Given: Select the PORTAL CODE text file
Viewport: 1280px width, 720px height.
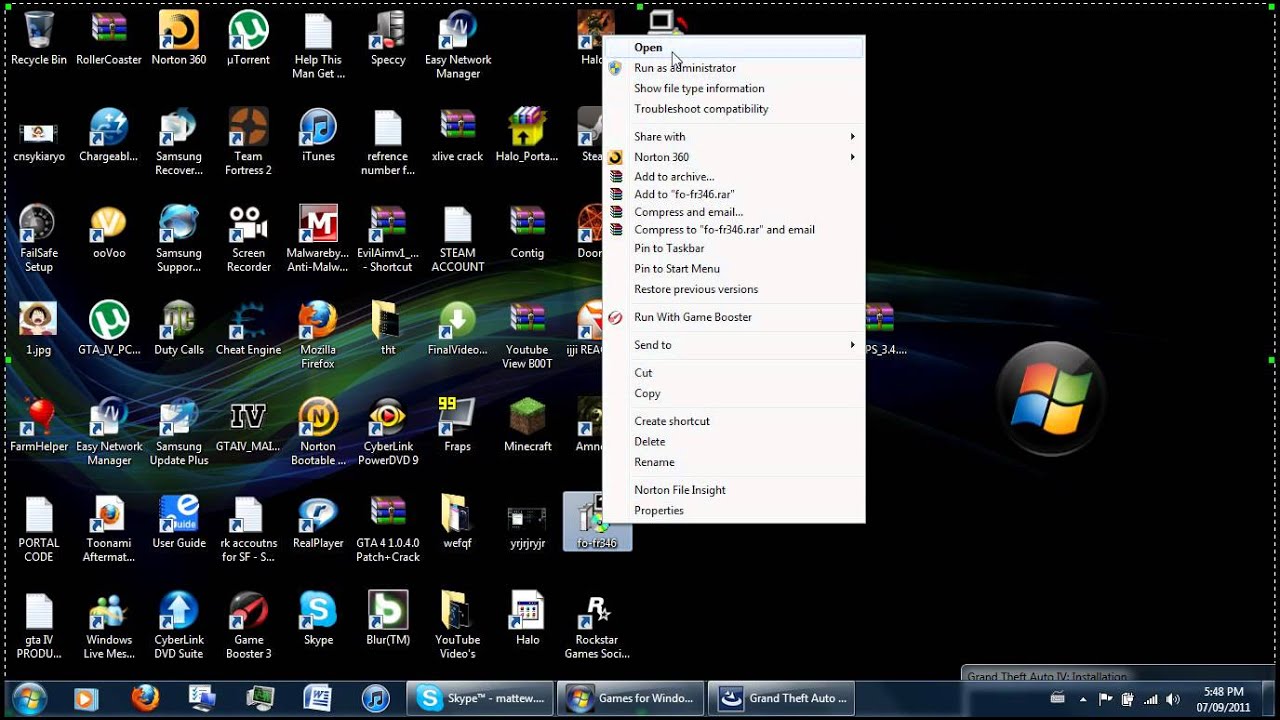Looking at the screenshot, I should [39, 530].
